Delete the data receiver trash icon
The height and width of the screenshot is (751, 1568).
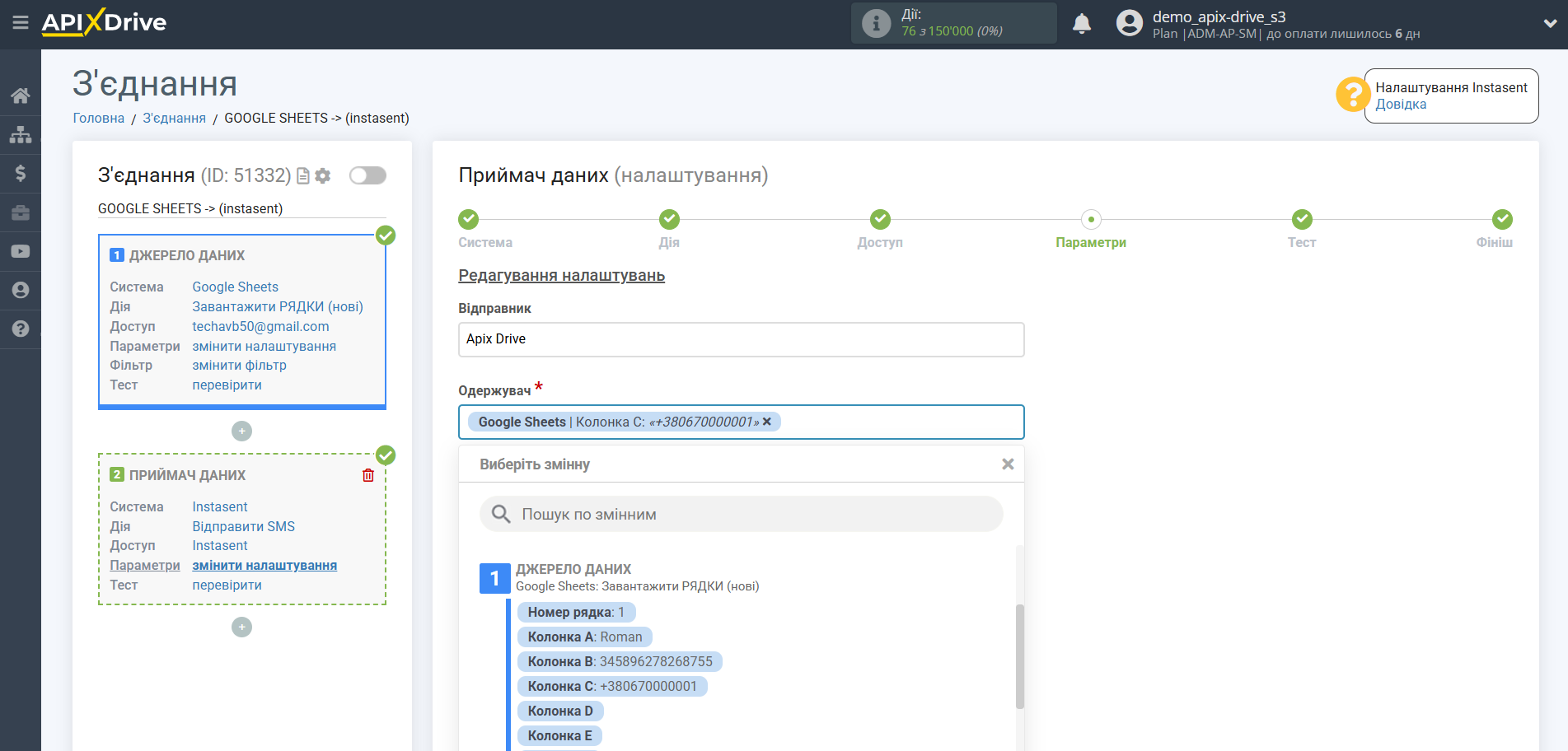pyautogui.click(x=368, y=475)
